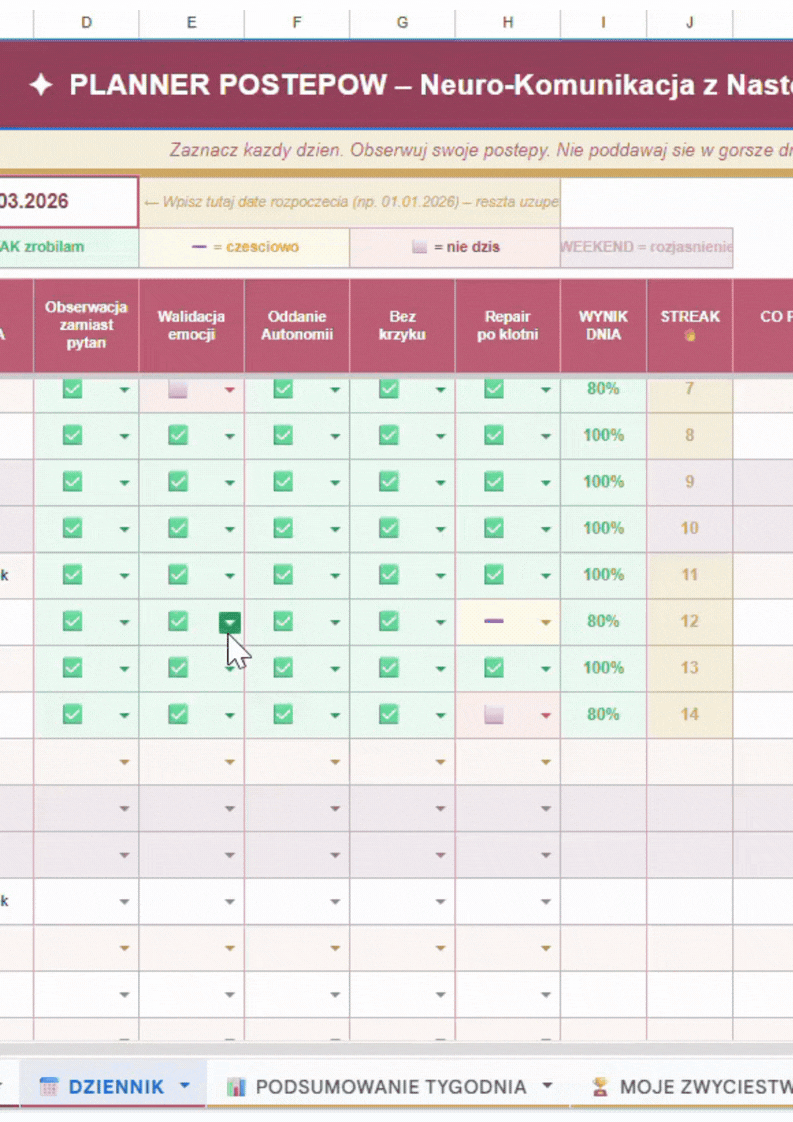Click the empty square in Repair column, streak 14 row

point(493,714)
